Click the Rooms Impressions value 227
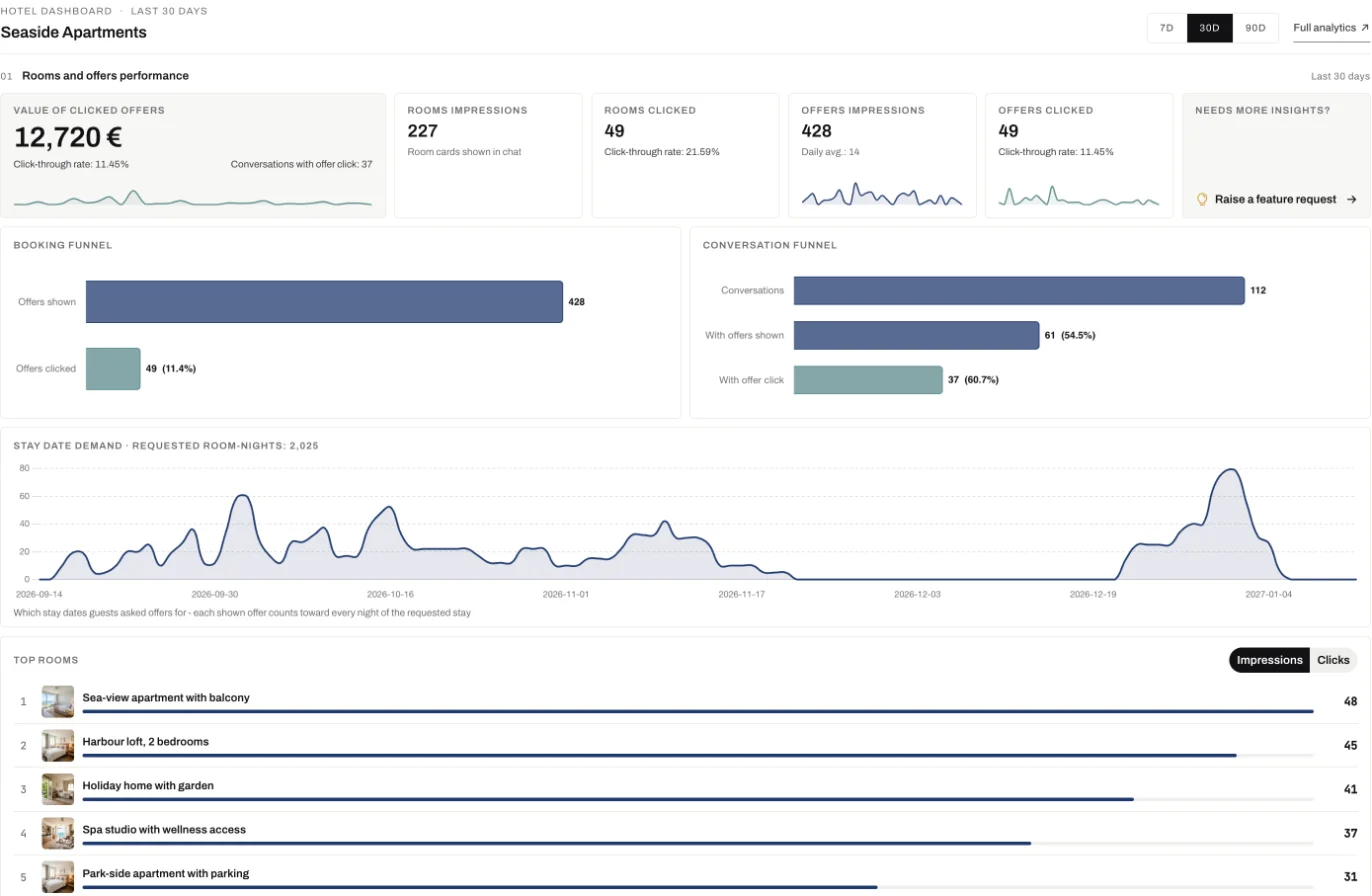This screenshot has width=1372, height=896. (423, 131)
